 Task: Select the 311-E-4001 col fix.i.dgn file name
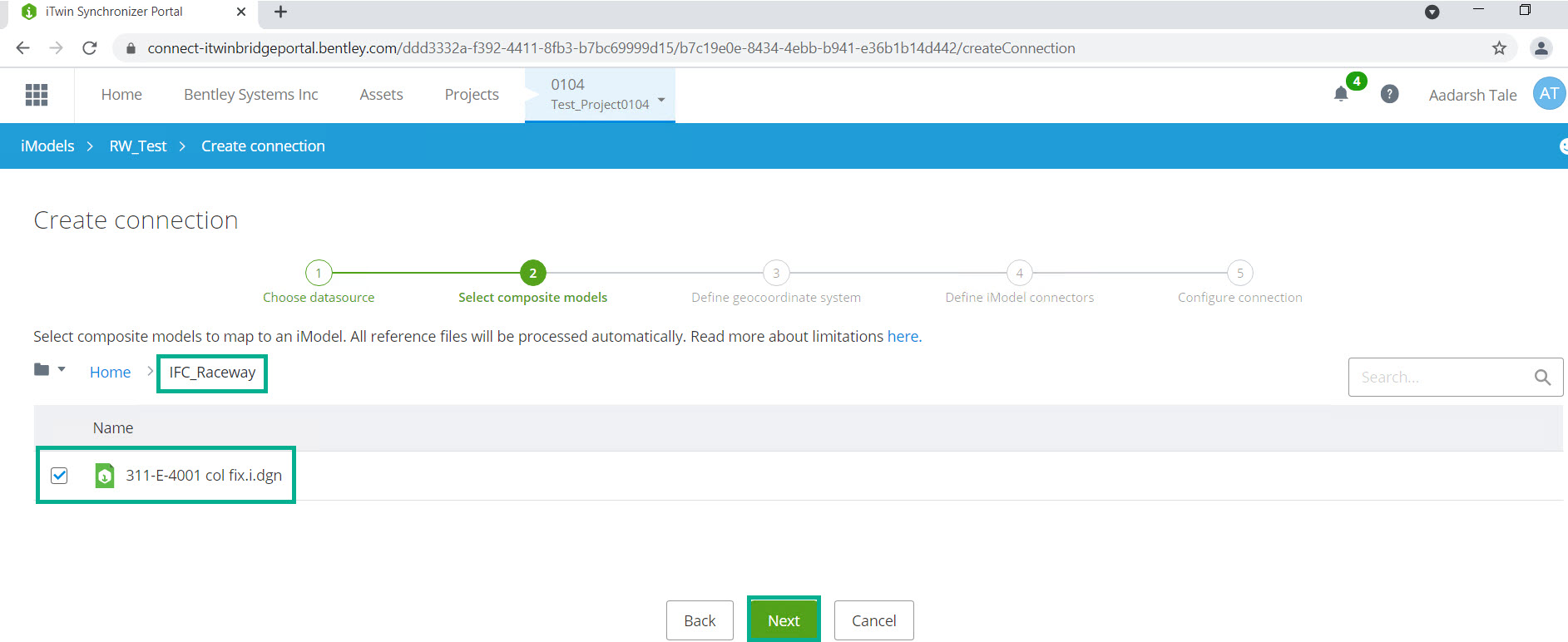click(204, 476)
